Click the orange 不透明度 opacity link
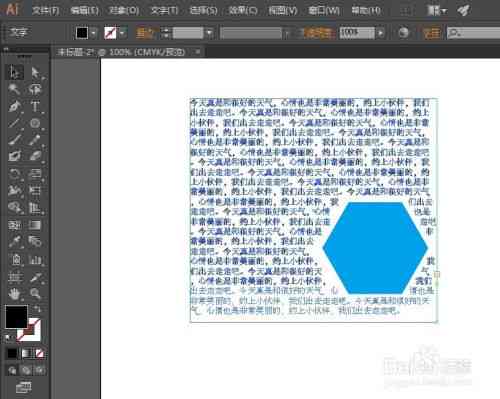Screen dimensions: 500x399 pos(320,33)
